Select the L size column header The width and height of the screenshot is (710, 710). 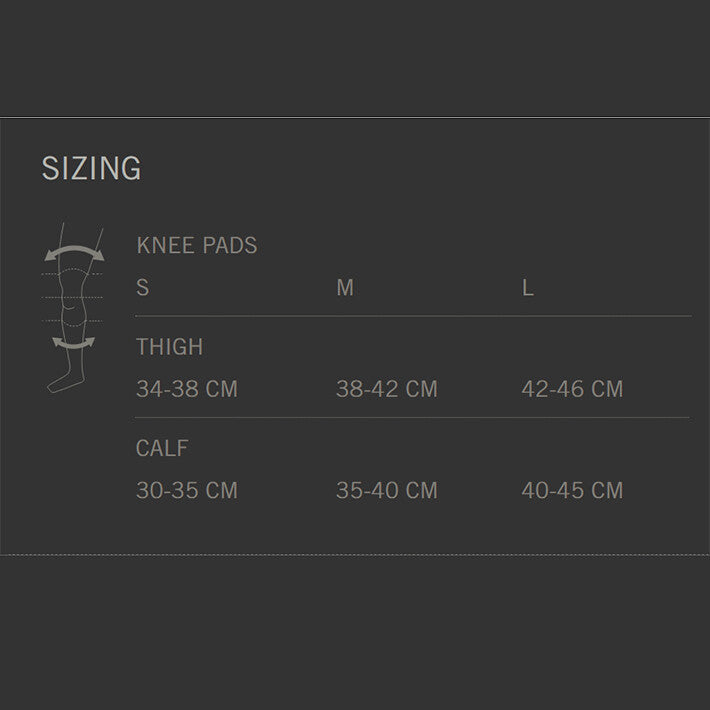(527, 288)
